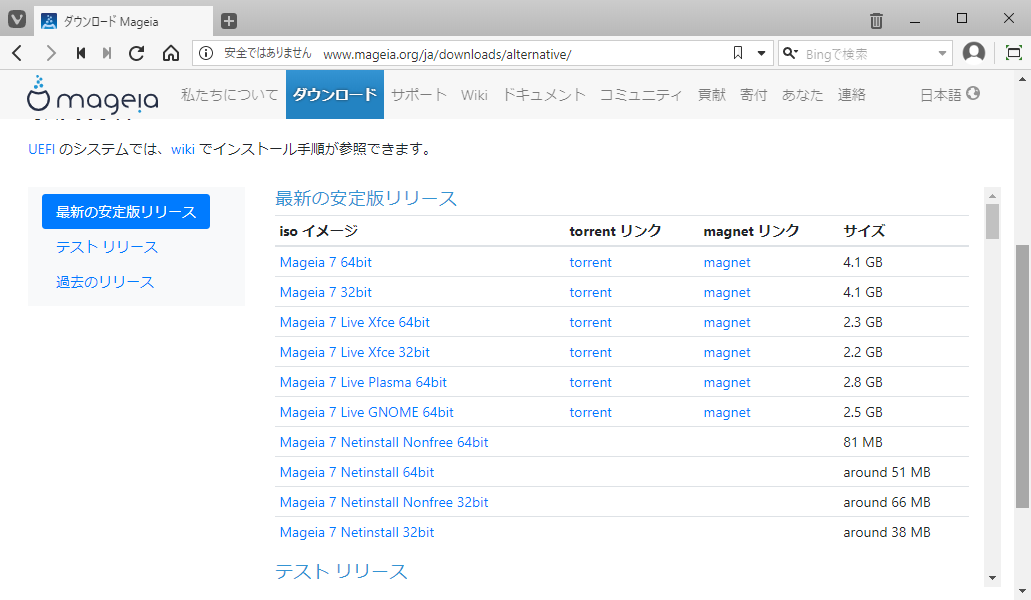Download Mageia 7 Live GNOME 64bit
This screenshot has width=1031, height=600.
tap(366, 413)
